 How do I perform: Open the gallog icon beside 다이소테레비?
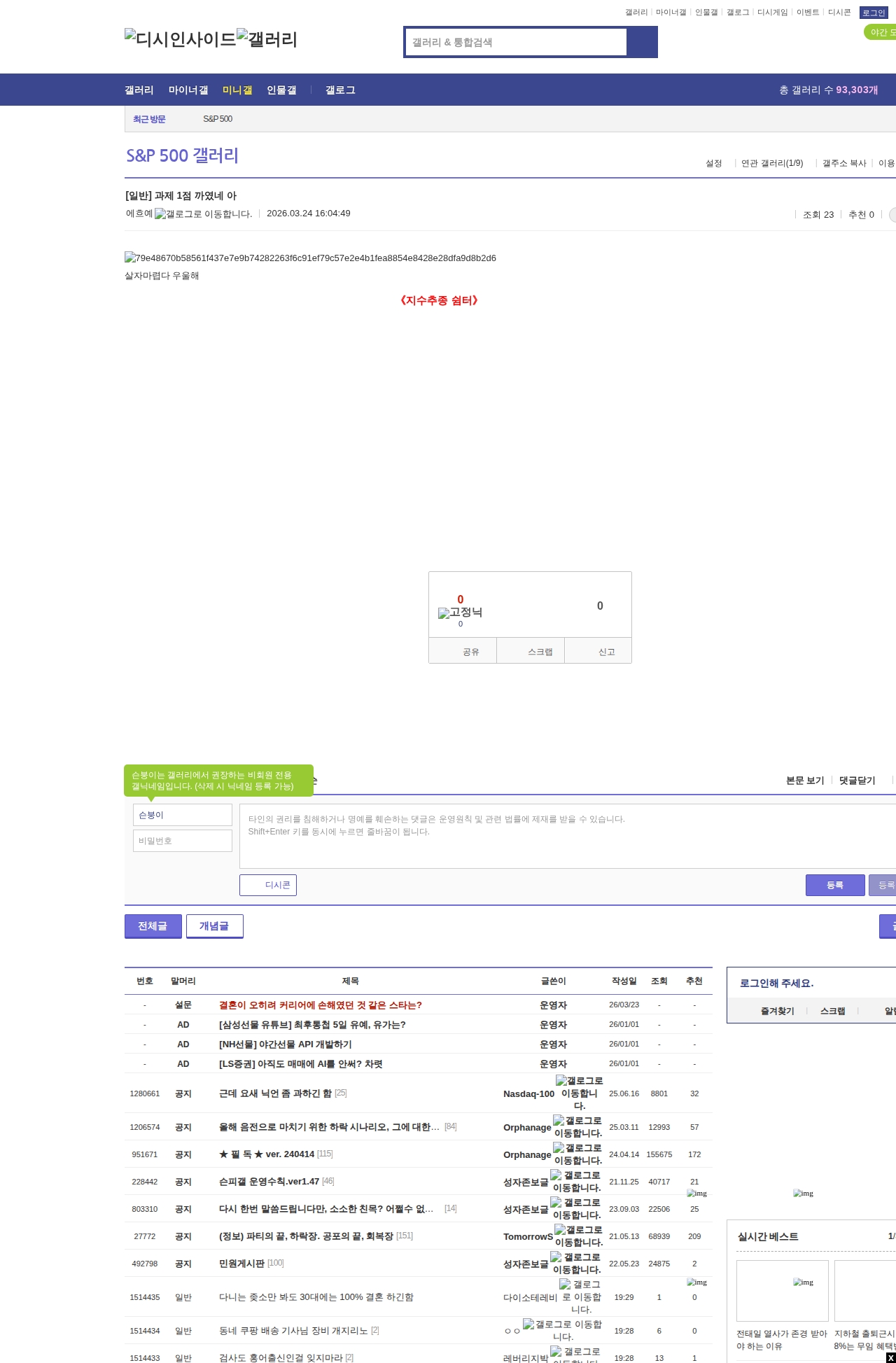pos(580,1297)
